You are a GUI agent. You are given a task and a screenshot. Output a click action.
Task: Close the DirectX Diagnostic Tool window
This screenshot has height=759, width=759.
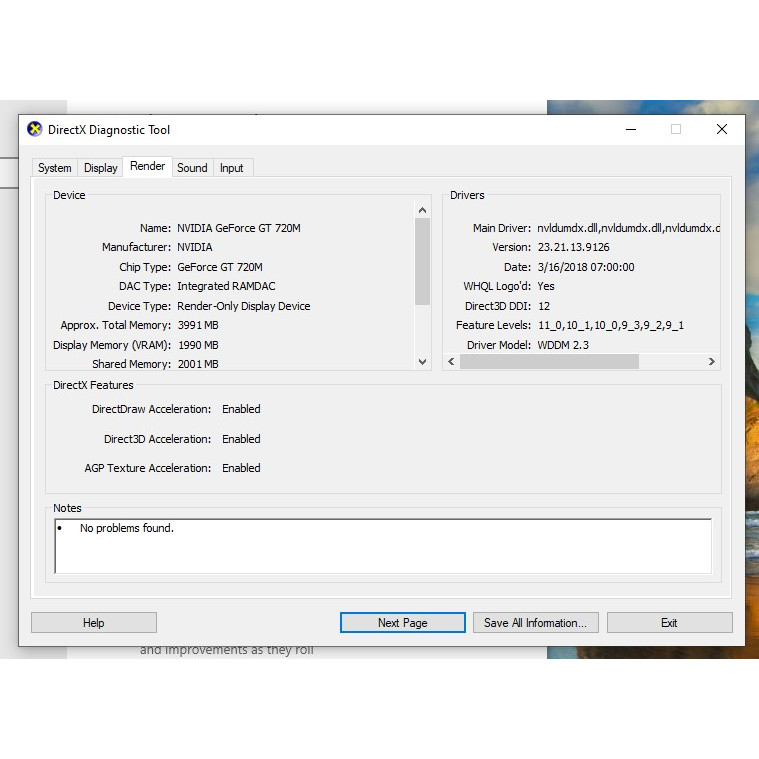click(x=722, y=129)
